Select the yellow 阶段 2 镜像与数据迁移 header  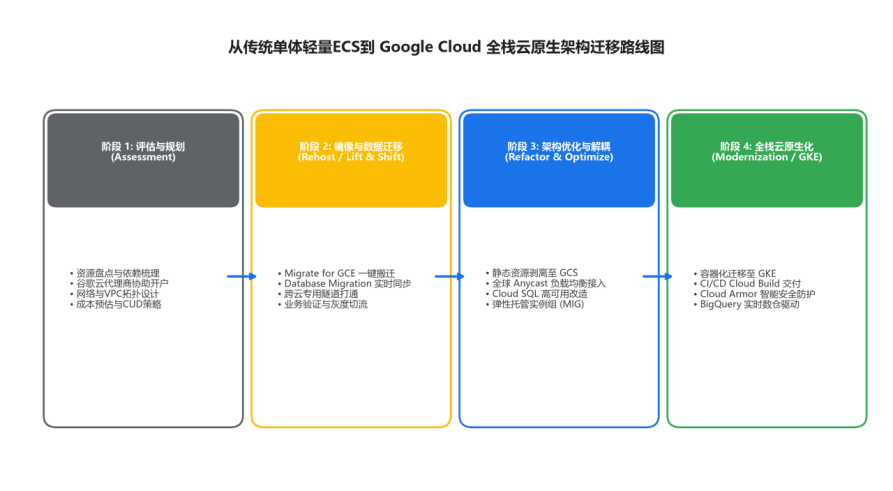351,160
